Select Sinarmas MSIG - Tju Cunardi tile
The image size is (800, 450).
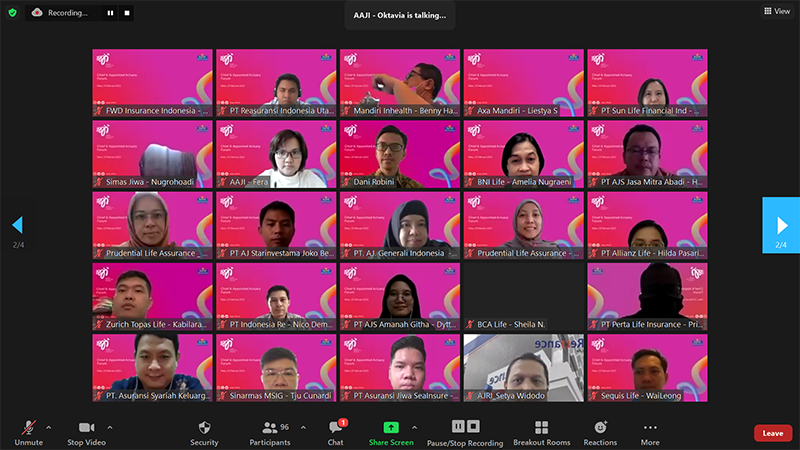click(x=276, y=368)
